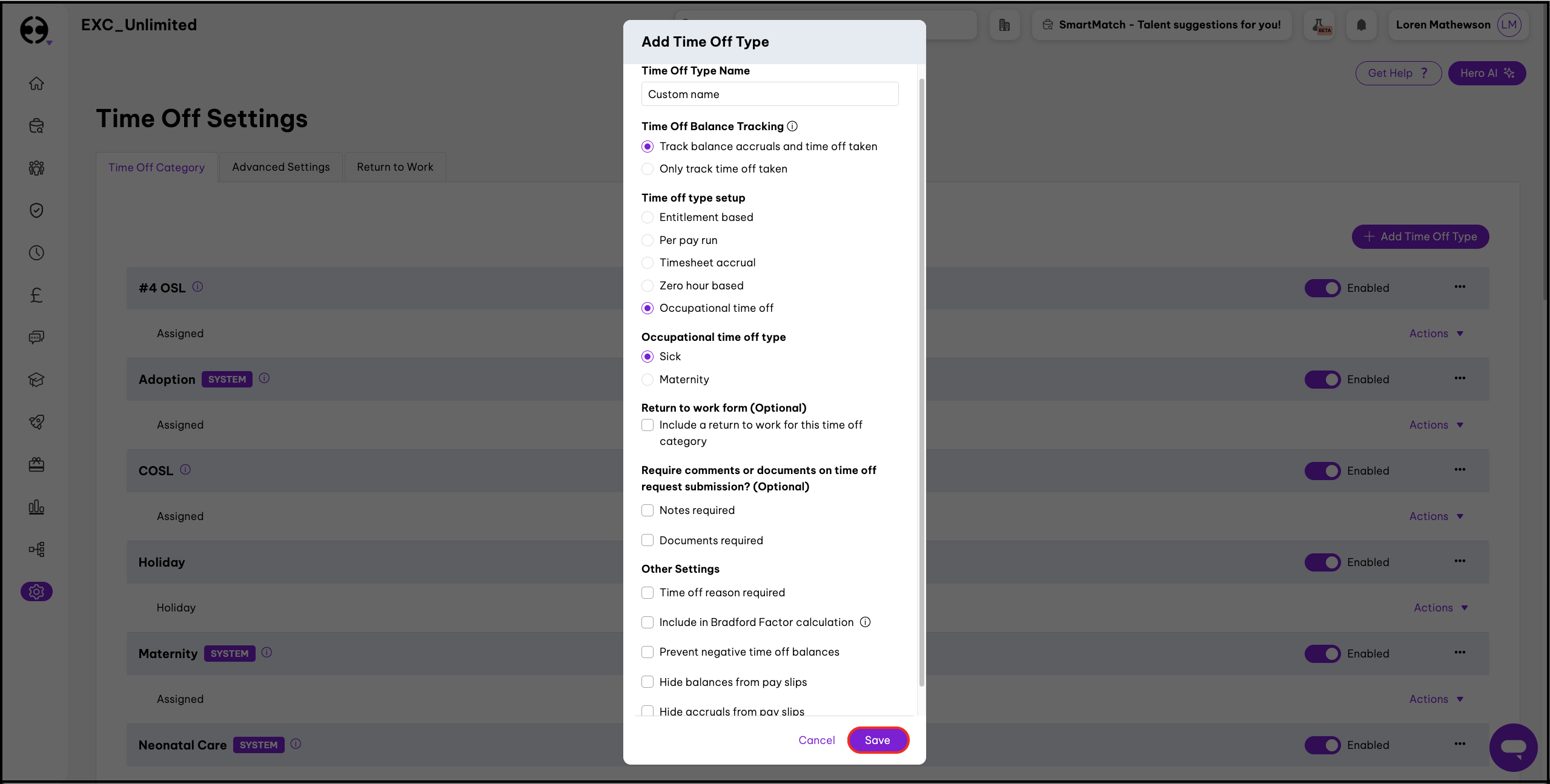The width and height of the screenshot is (1550, 784).
Task: Open the pound payroll sidebar icon
Action: click(x=36, y=295)
